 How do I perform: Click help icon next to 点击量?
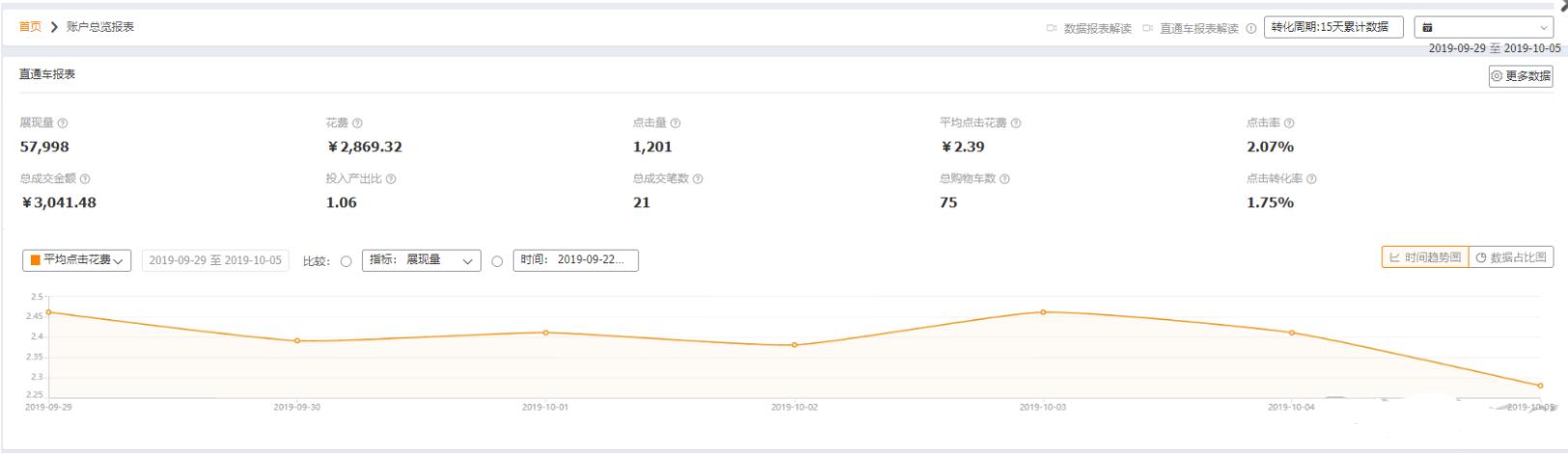point(675,123)
